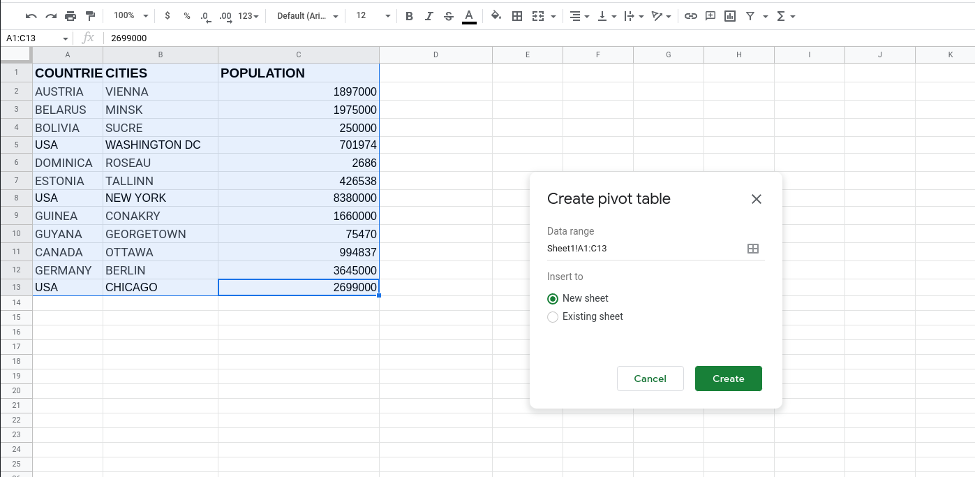
Task: Select column D header
Action: [x=436, y=55]
